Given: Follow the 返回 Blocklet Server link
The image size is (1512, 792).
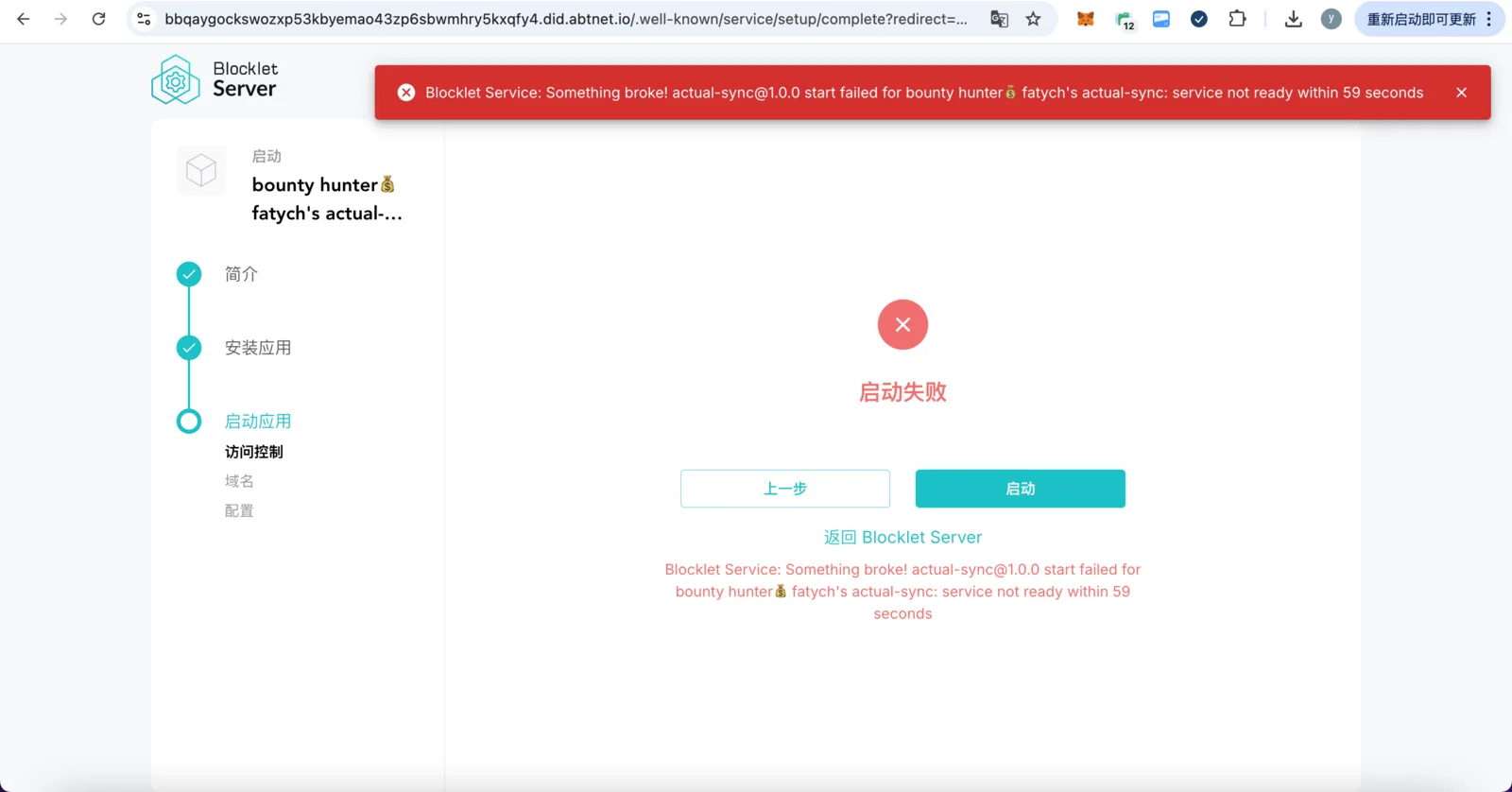Looking at the screenshot, I should tap(902, 538).
